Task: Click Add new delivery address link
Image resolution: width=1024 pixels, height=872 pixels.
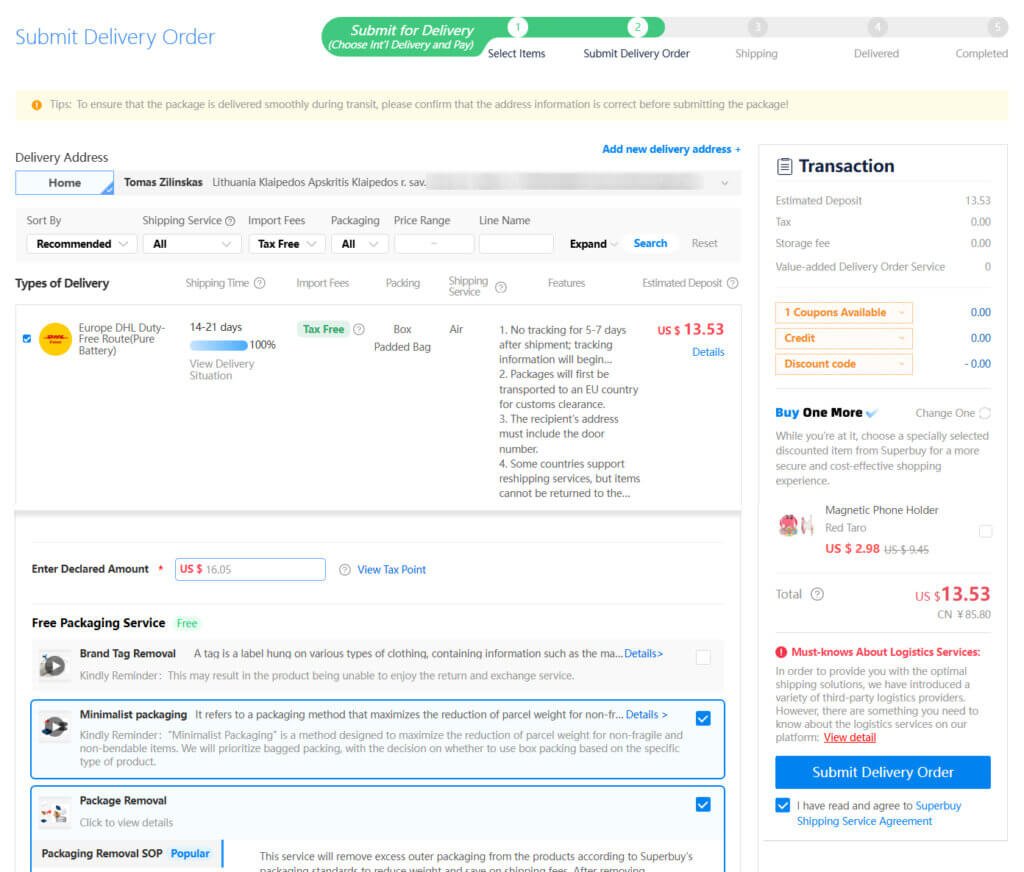Action: point(671,149)
